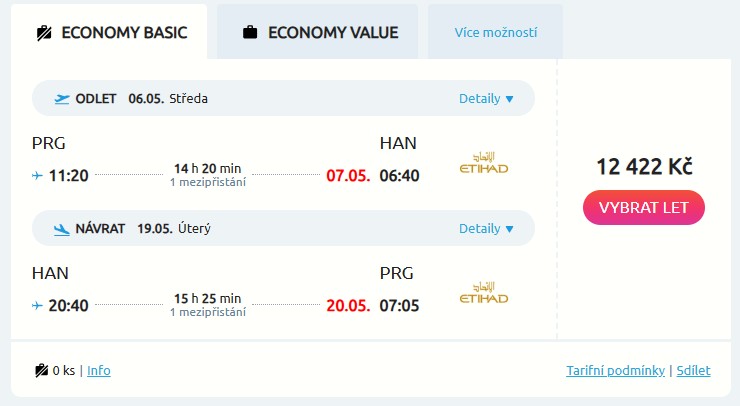Screen dimensions: 740x406
Task: Click the 12 422 Kč price
Action: pos(644,166)
